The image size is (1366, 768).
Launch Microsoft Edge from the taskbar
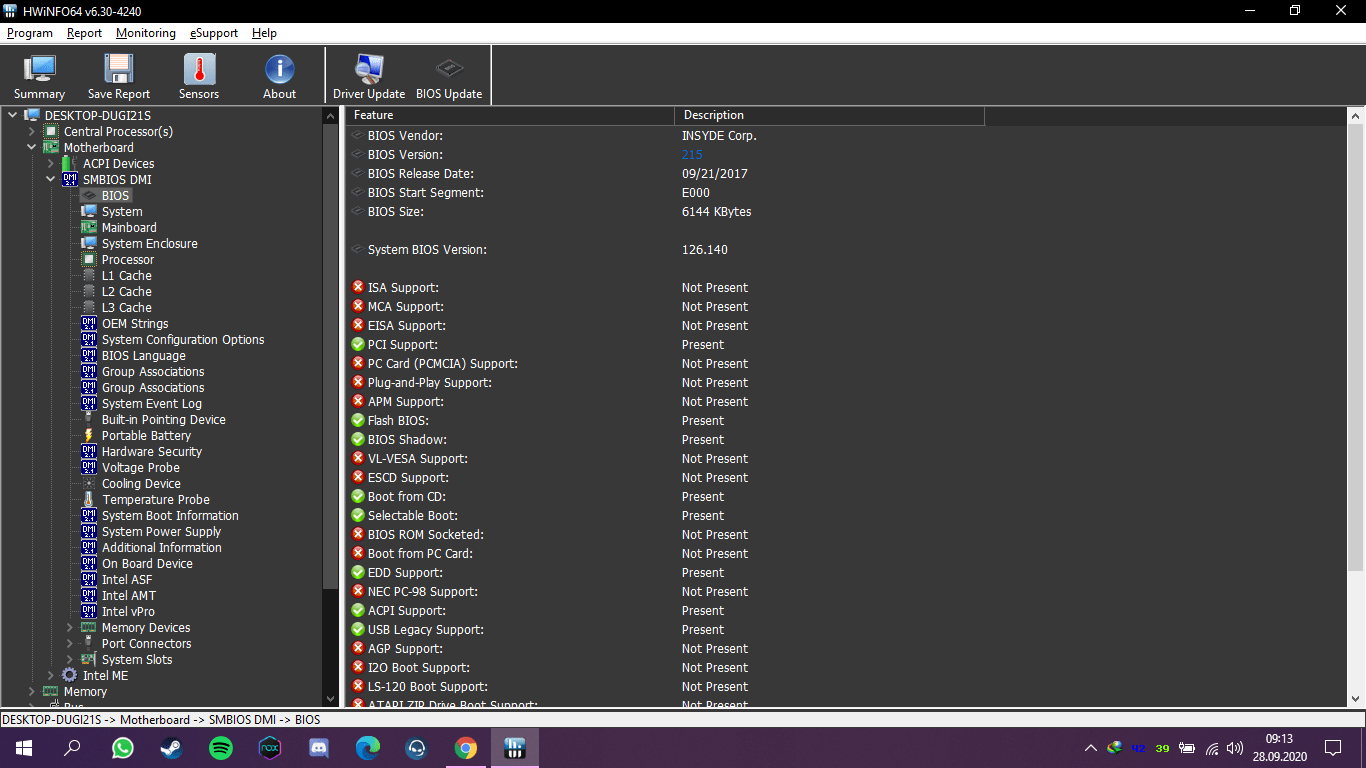pyautogui.click(x=368, y=747)
